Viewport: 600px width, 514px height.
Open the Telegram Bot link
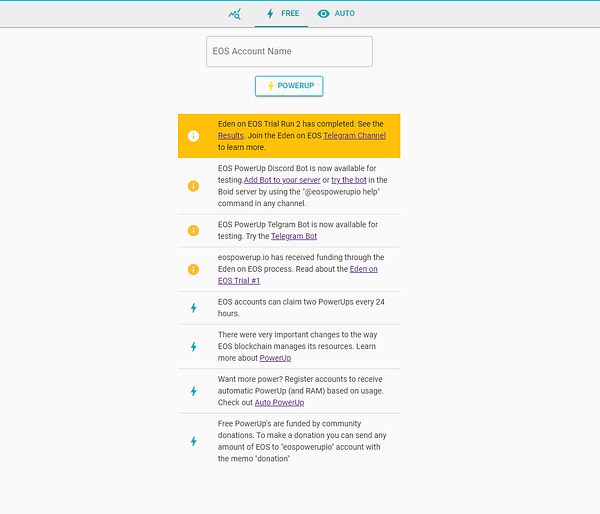coord(294,236)
